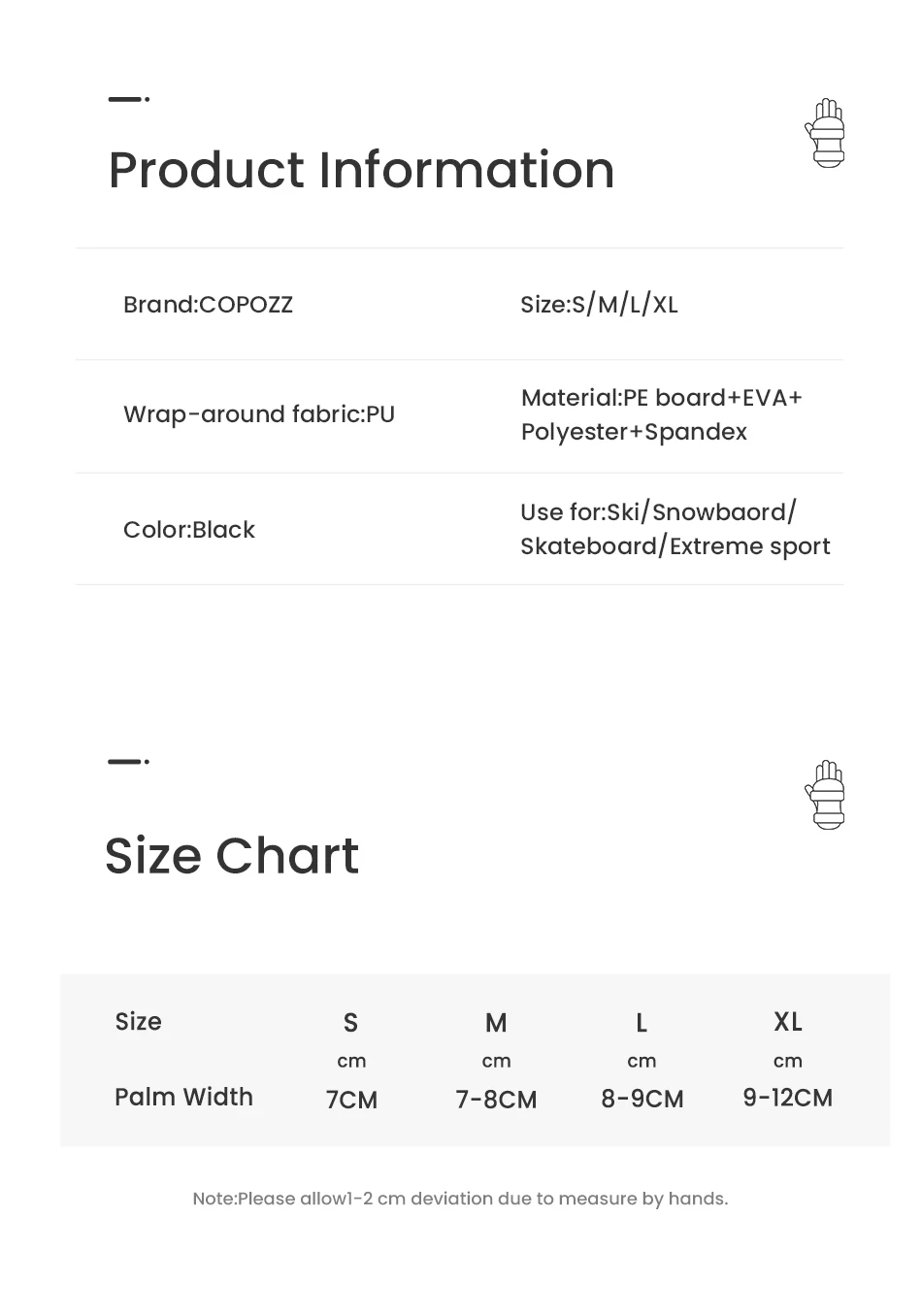Select the S size column header

click(x=351, y=1023)
